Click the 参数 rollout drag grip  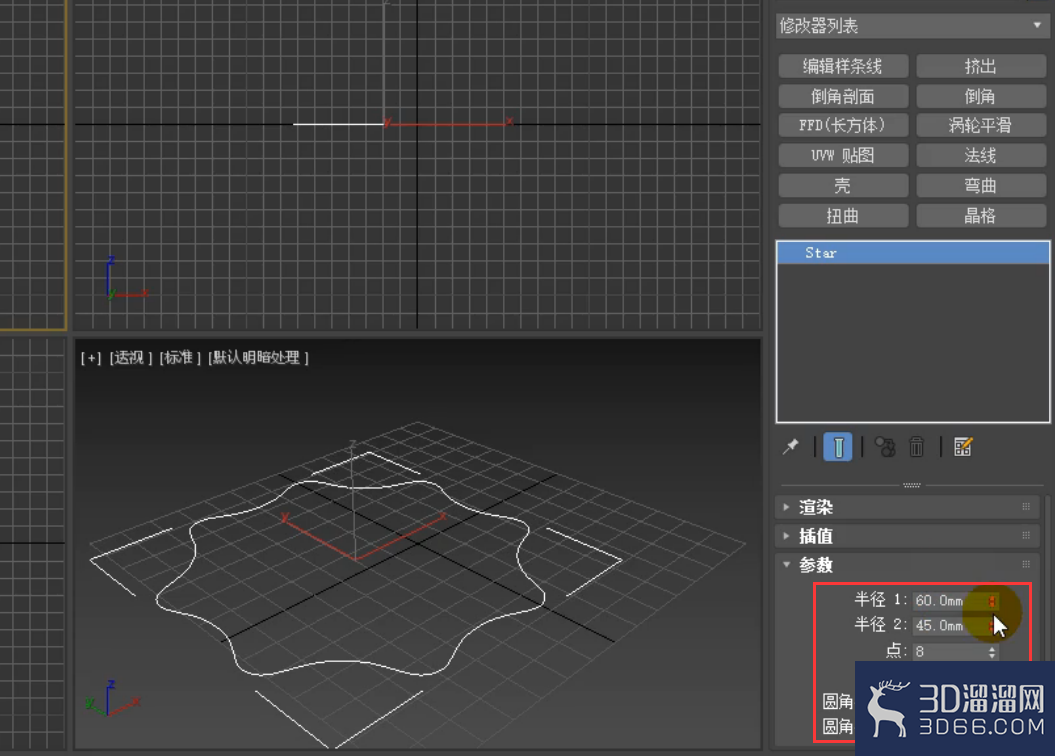click(x=1026, y=564)
